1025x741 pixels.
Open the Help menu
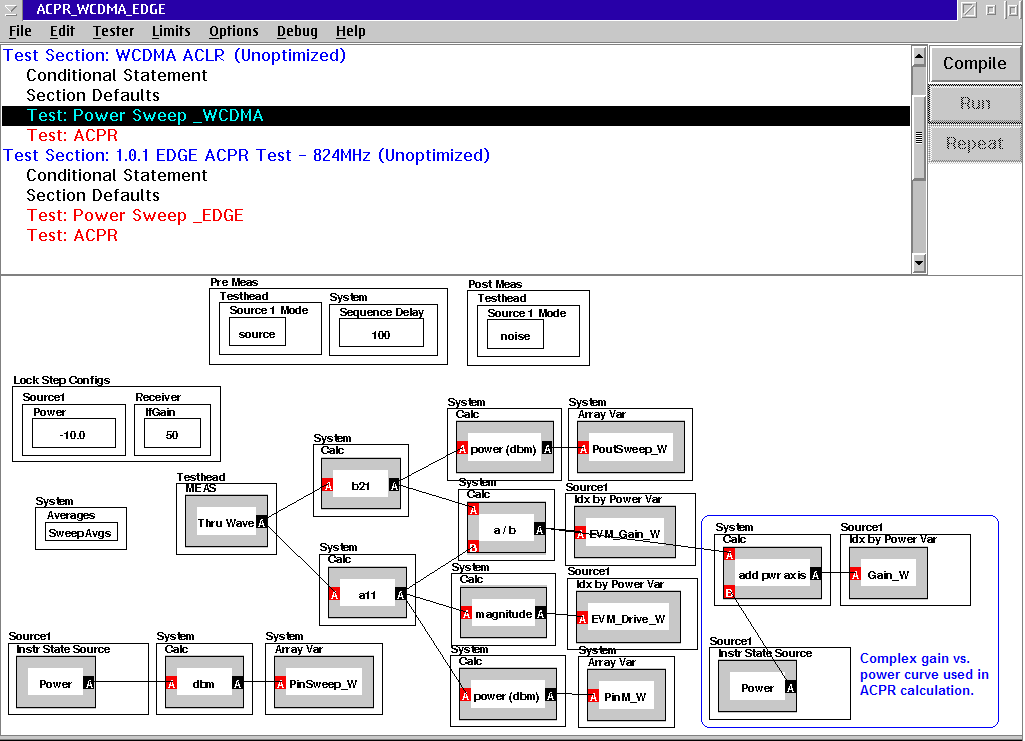(350, 31)
